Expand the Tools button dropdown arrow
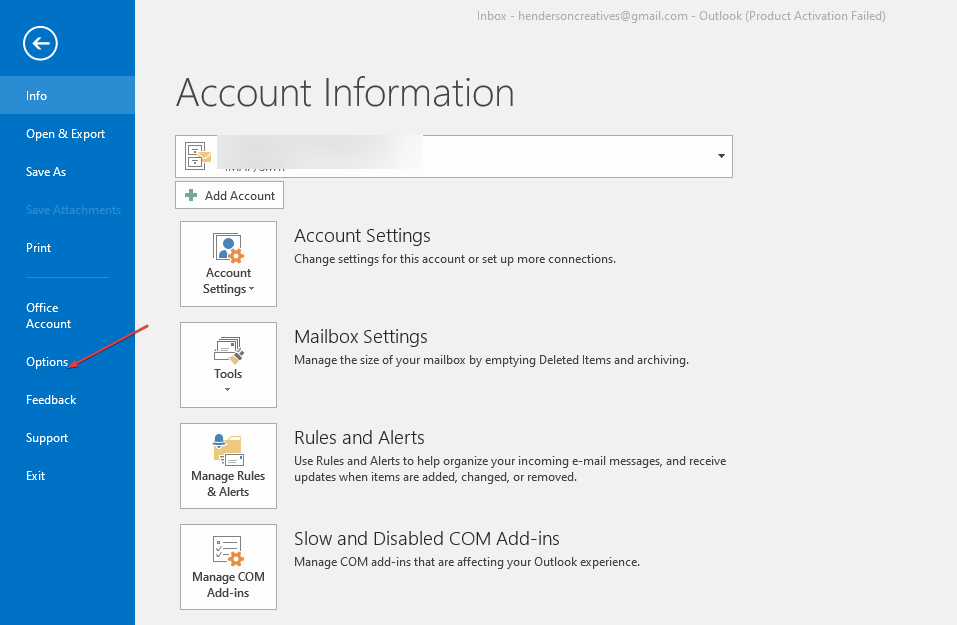The height and width of the screenshot is (625, 957). 228,389
